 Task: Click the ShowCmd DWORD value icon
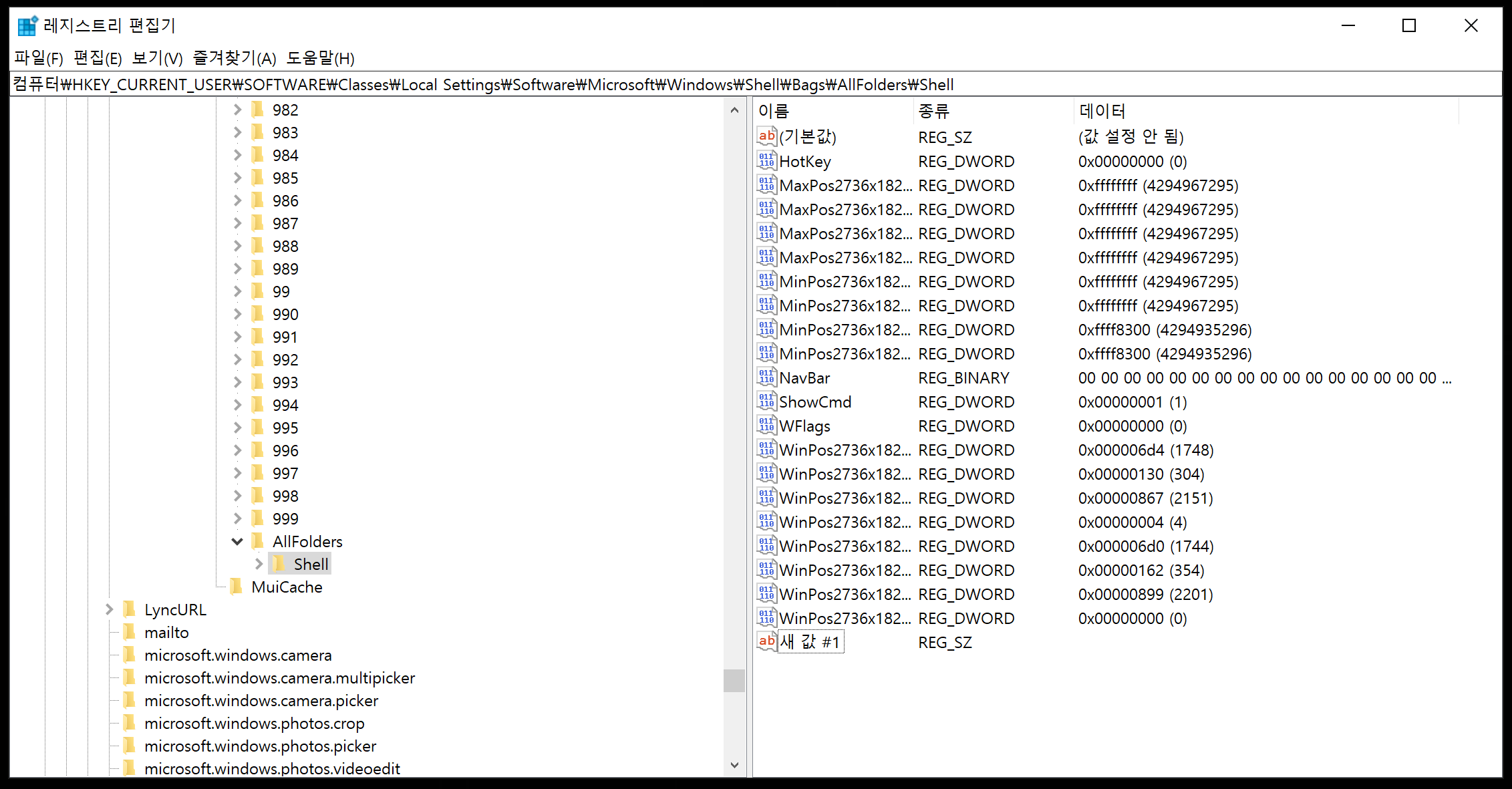[766, 402]
